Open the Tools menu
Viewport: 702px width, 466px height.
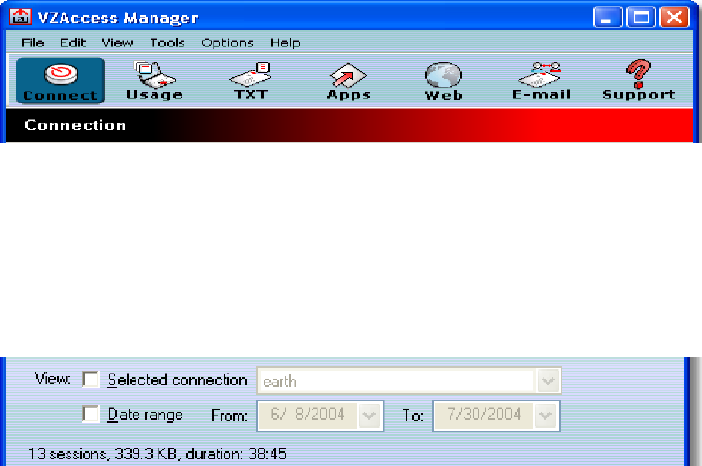[x=167, y=43]
